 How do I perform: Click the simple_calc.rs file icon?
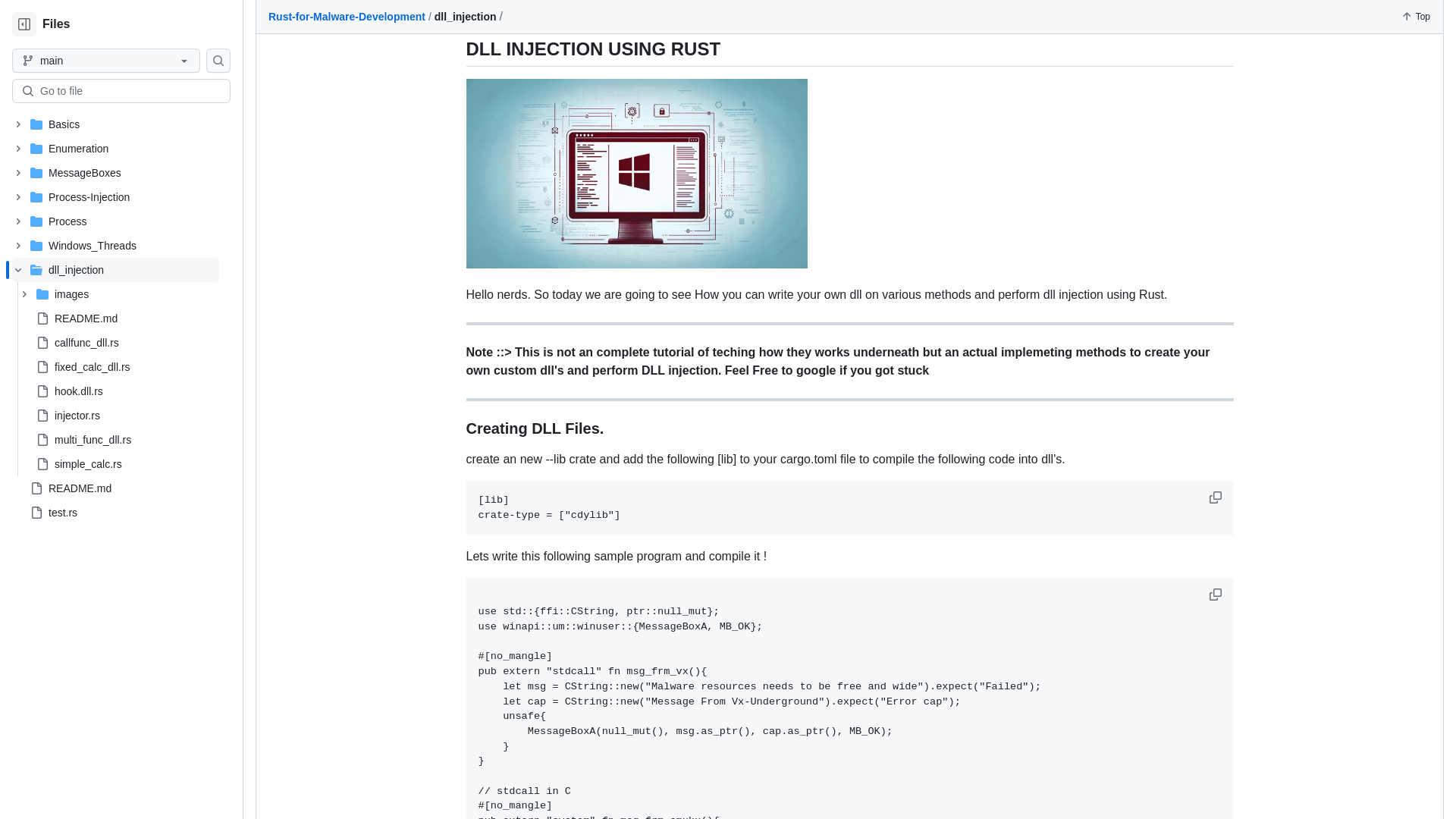point(42,464)
